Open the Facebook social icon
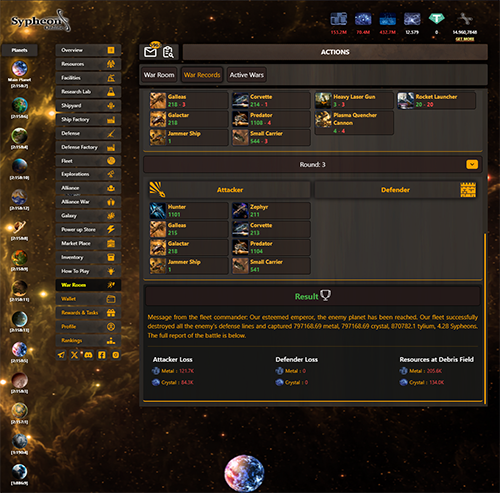Screen dimensions: 500x493 pyautogui.click(x=102, y=355)
